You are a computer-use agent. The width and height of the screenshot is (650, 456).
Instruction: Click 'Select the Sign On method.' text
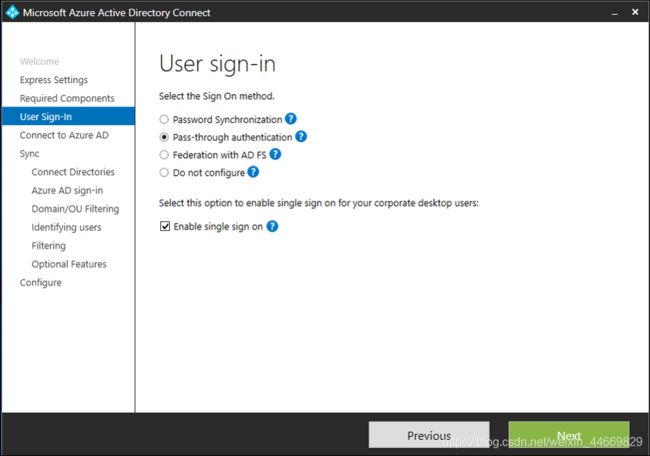tap(217, 96)
